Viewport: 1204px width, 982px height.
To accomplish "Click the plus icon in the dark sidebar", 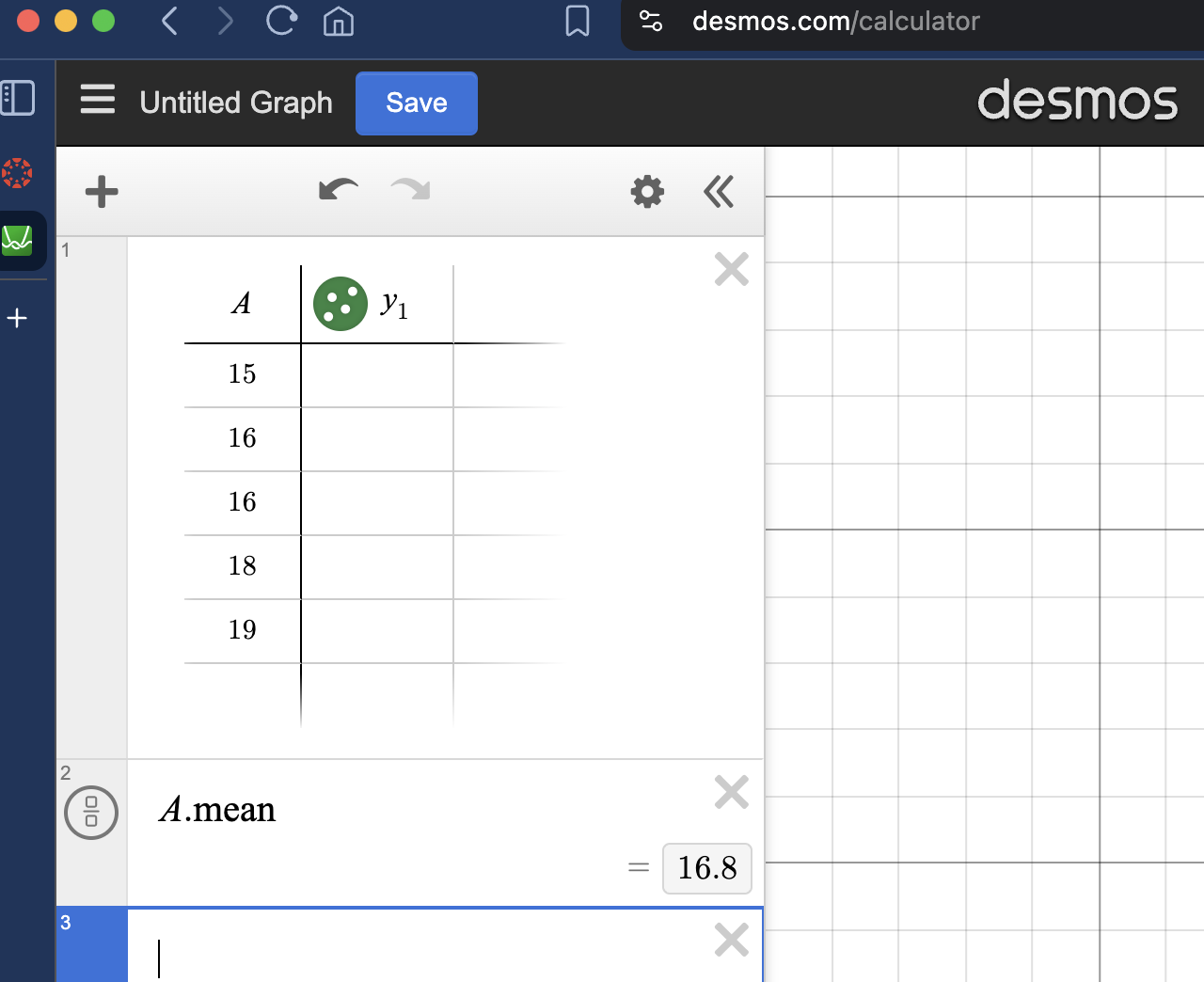I will 17,318.
